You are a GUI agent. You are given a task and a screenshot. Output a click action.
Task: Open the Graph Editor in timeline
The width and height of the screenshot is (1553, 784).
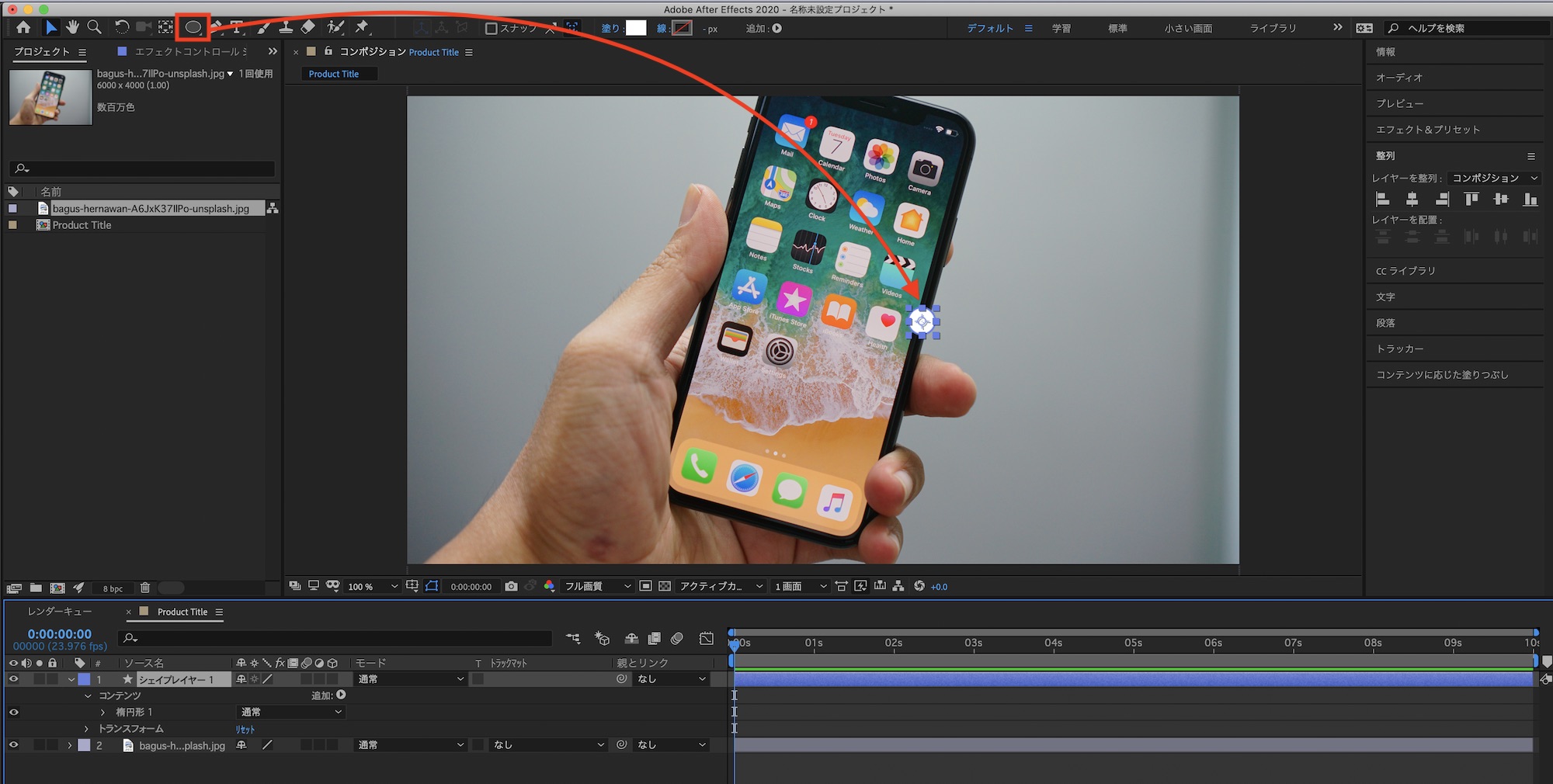coord(706,638)
